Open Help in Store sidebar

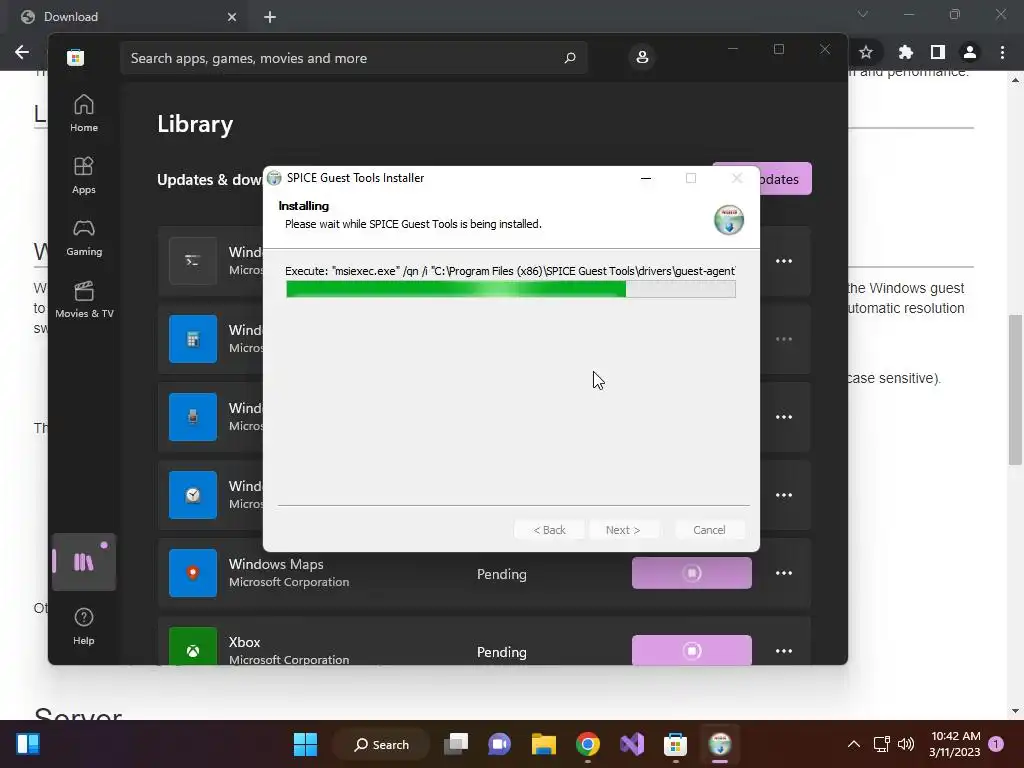tap(84, 626)
